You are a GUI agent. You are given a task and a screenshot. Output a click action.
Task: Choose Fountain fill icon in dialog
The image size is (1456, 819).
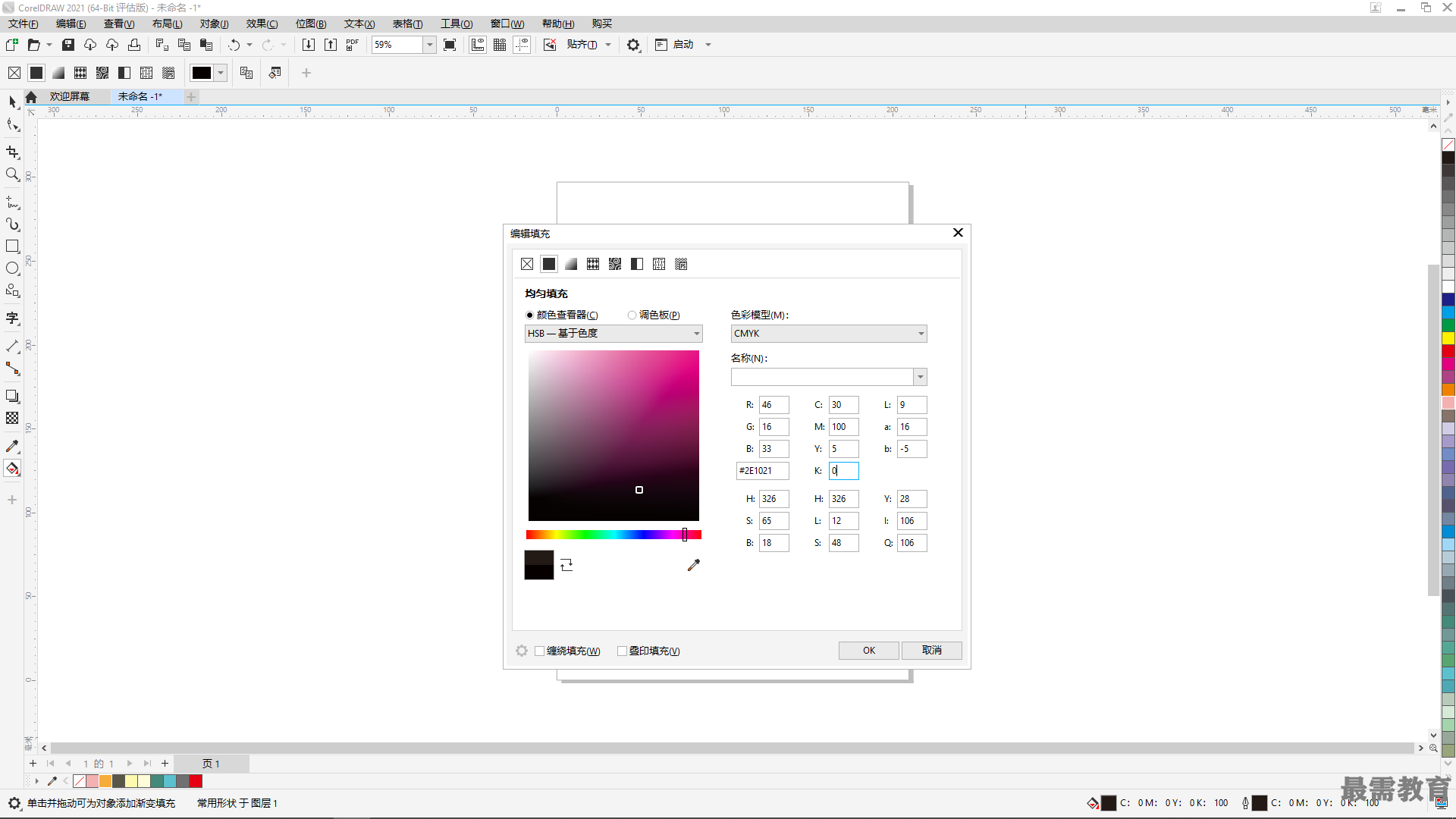[571, 264]
